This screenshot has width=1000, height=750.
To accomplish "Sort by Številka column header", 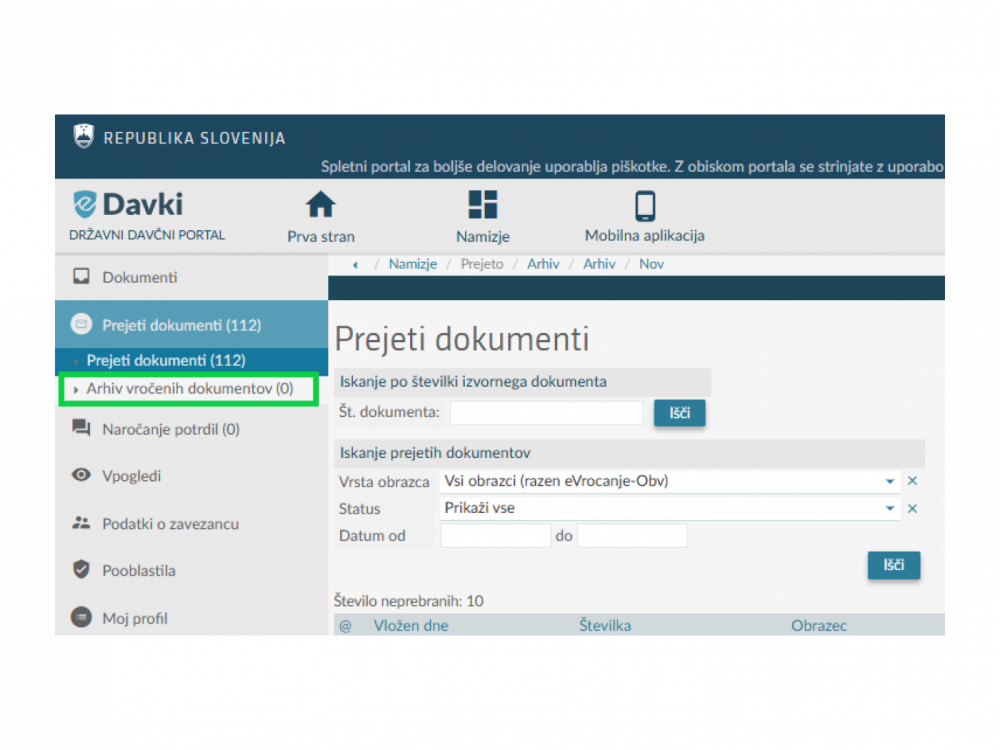I will coord(605,626).
